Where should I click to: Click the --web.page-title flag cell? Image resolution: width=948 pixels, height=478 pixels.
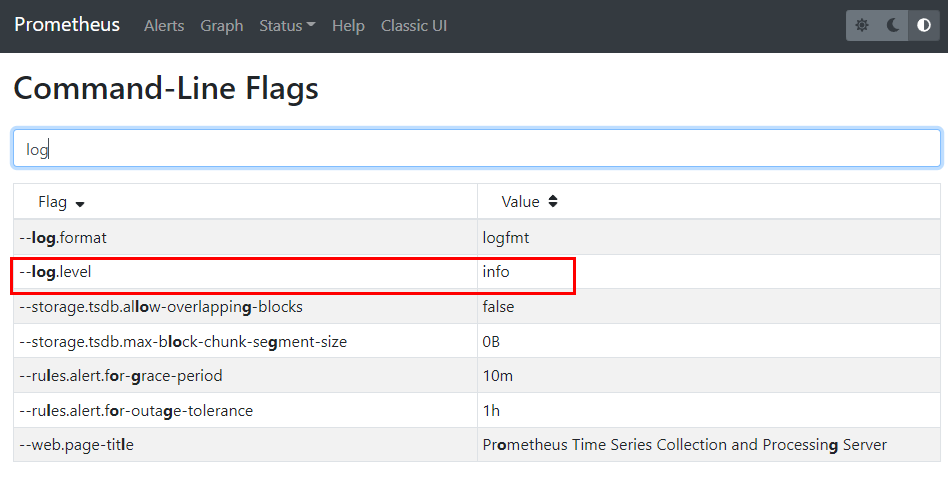click(x=245, y=445)
